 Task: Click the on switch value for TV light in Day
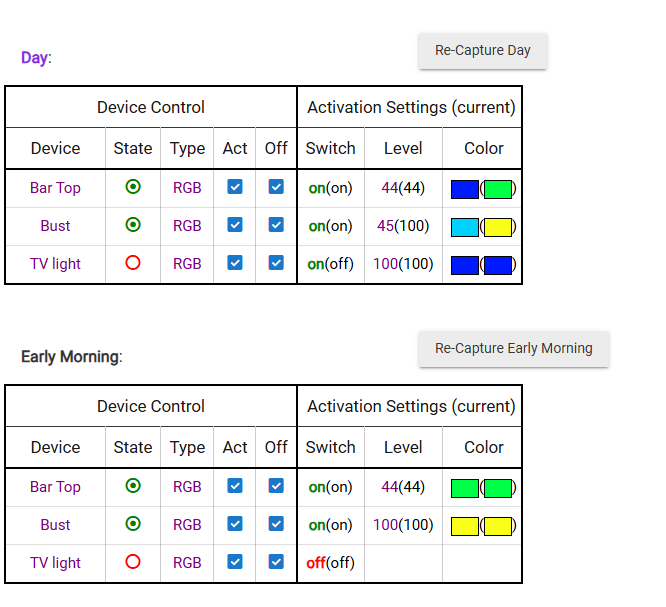click(316, 264)
